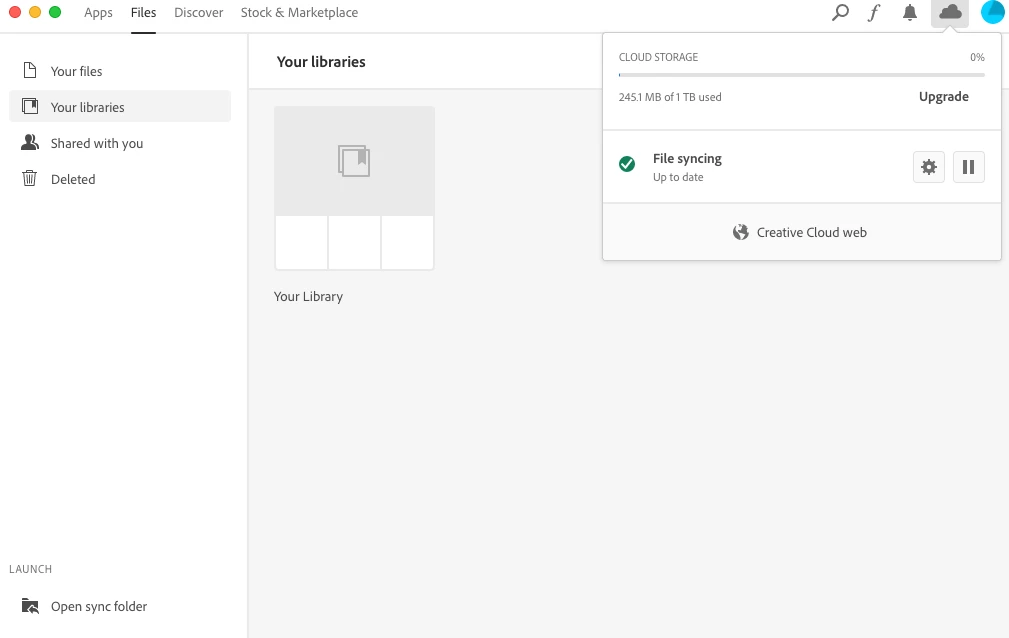This screenshot has height=638, width=1009.
Task: Switch to the Discover tab
Action: (x=198, y=13)
